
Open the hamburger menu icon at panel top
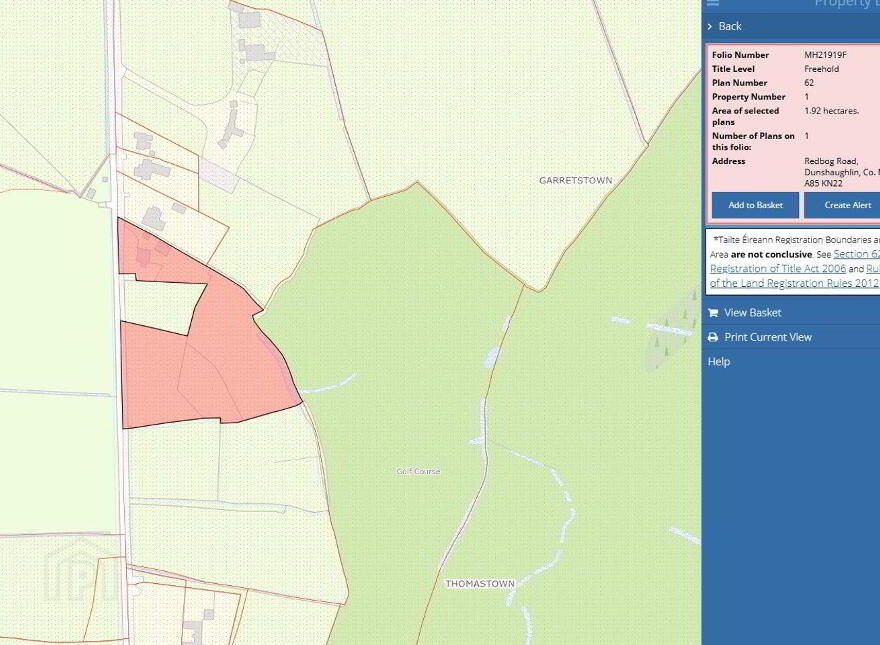713,3
